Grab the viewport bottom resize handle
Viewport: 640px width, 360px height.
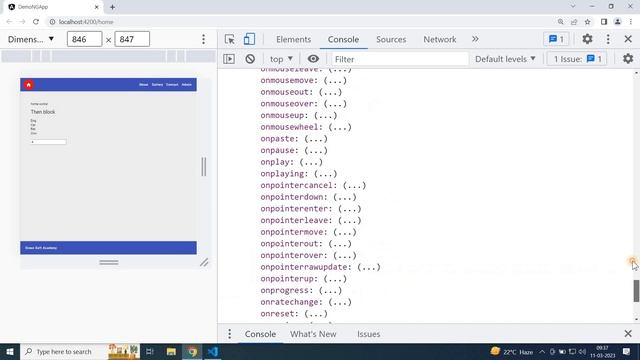tap(109, 262)
